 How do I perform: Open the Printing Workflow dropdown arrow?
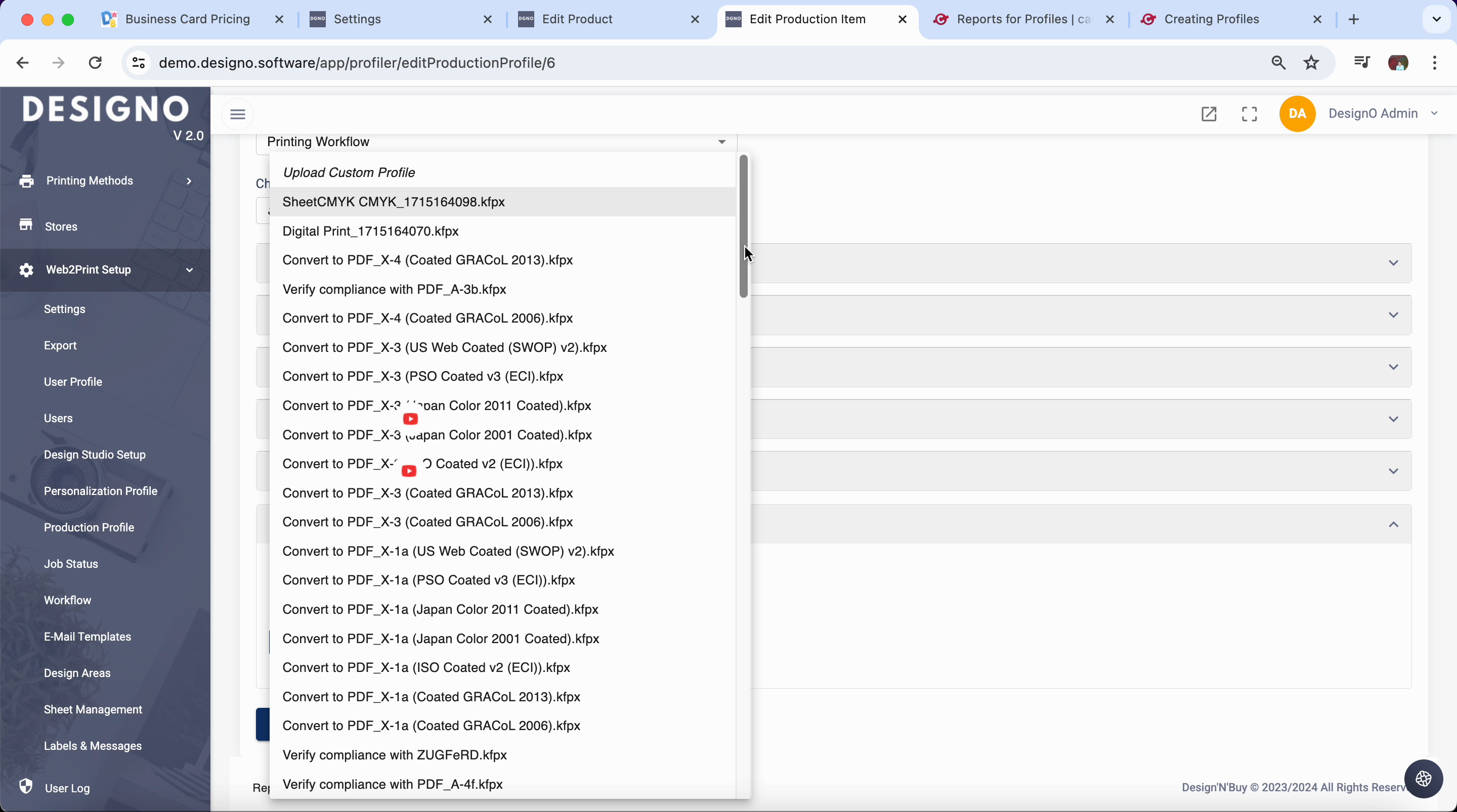tap(722, 142)
